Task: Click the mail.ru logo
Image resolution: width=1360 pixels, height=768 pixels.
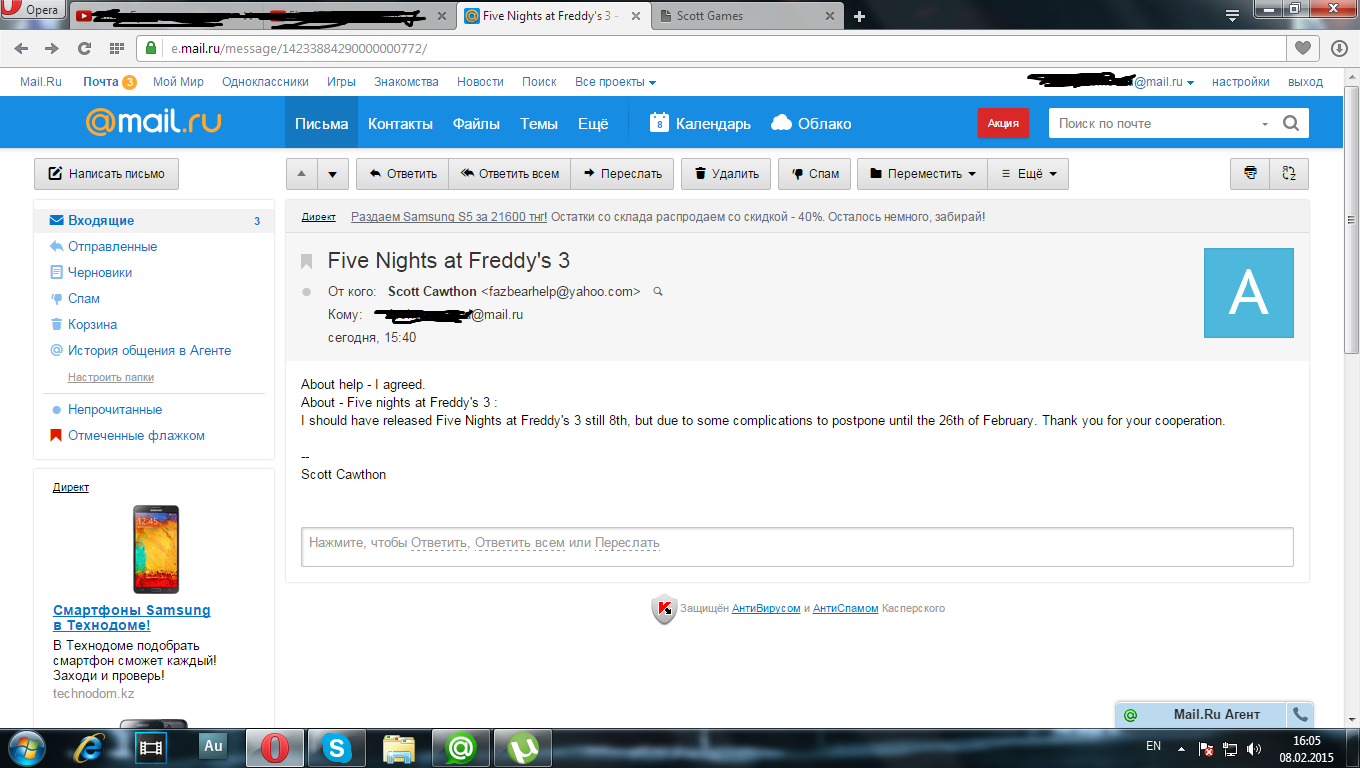Action: 153,122
